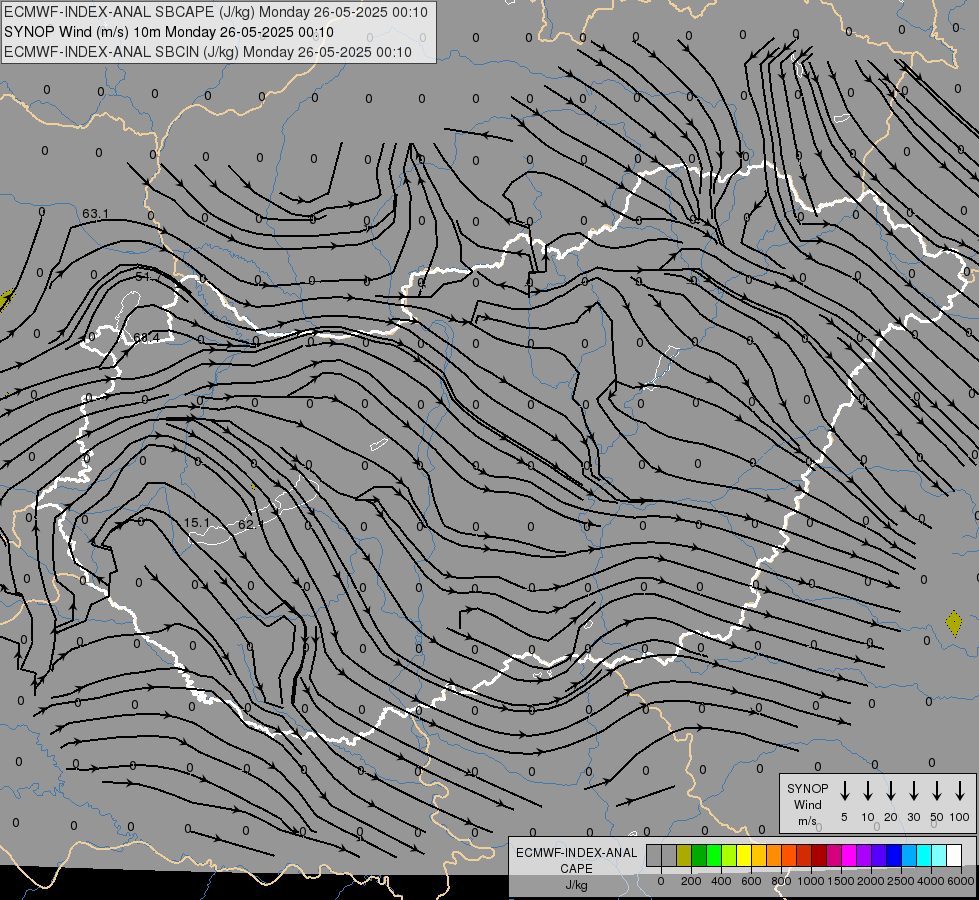Select the pure blue CAPE legend swatch
979x900 pixels.
[893, 855]
